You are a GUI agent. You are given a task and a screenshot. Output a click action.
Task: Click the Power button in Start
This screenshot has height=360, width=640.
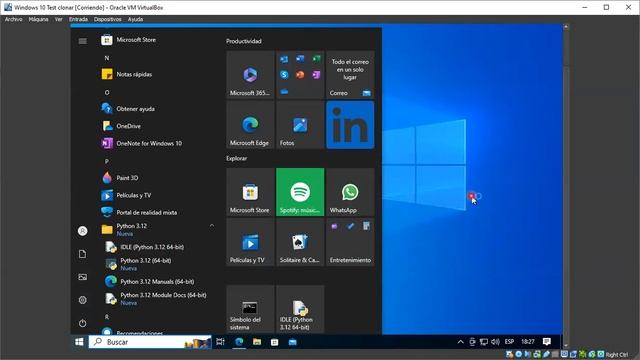[82, 323]
